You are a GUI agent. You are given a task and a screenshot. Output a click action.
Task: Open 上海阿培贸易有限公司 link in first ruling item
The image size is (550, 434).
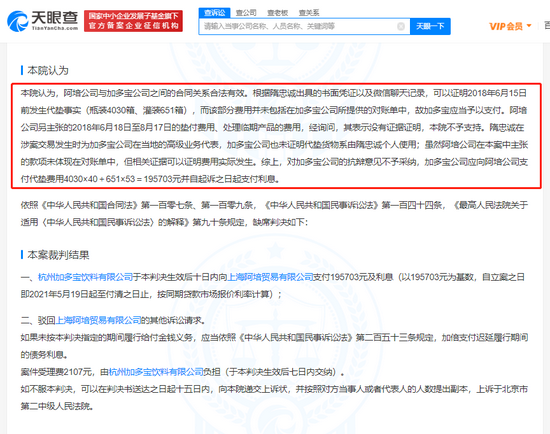coord(270,277)
